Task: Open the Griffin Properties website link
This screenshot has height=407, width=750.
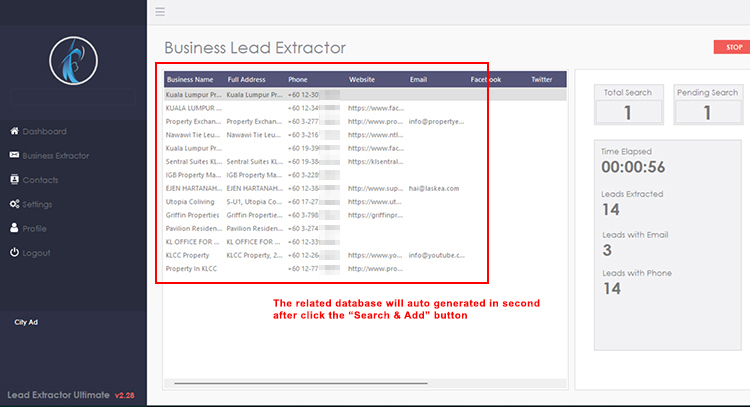Action: point(375,214)
